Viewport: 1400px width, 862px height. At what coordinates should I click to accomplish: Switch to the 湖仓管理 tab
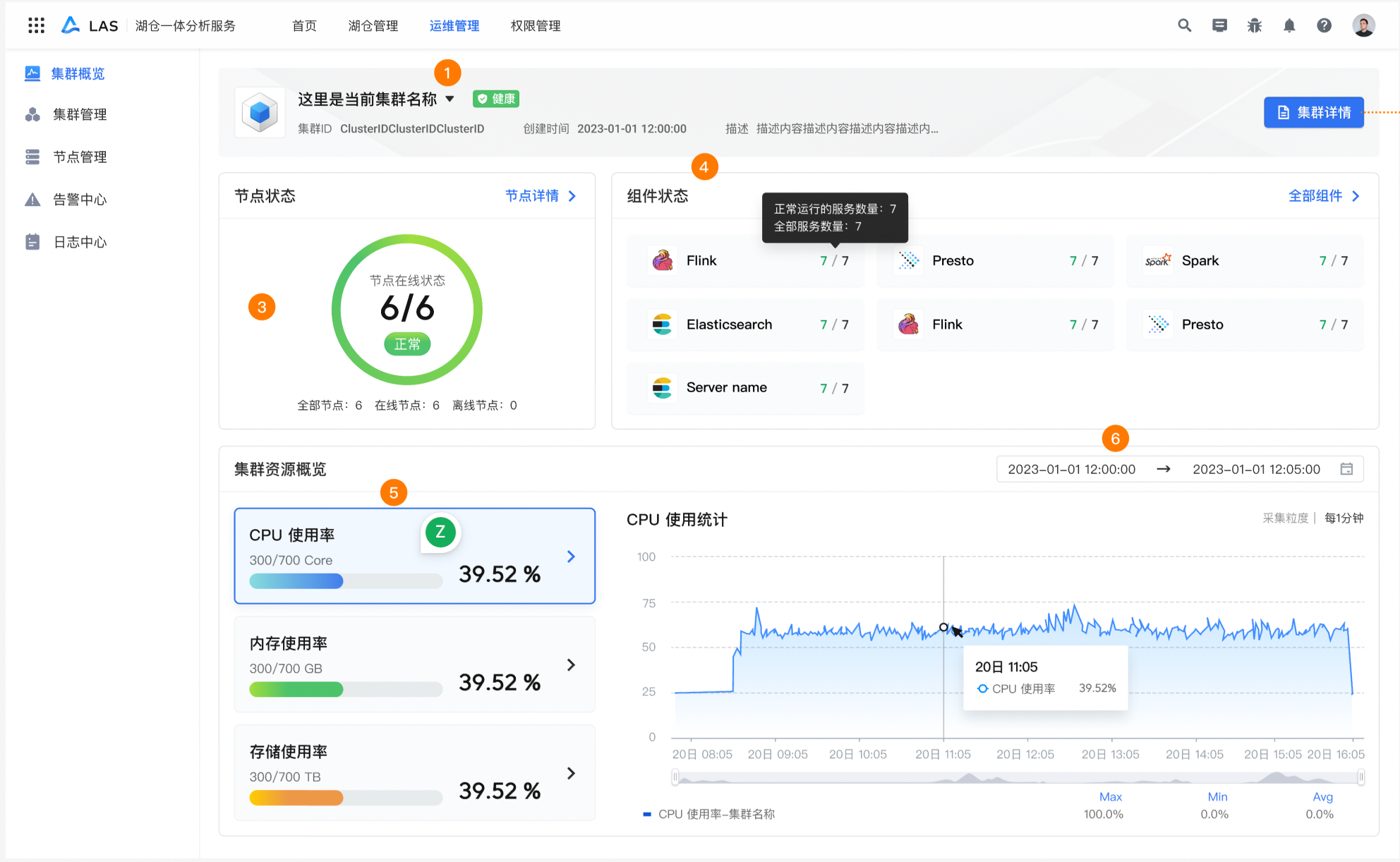[x=373, y=25]
